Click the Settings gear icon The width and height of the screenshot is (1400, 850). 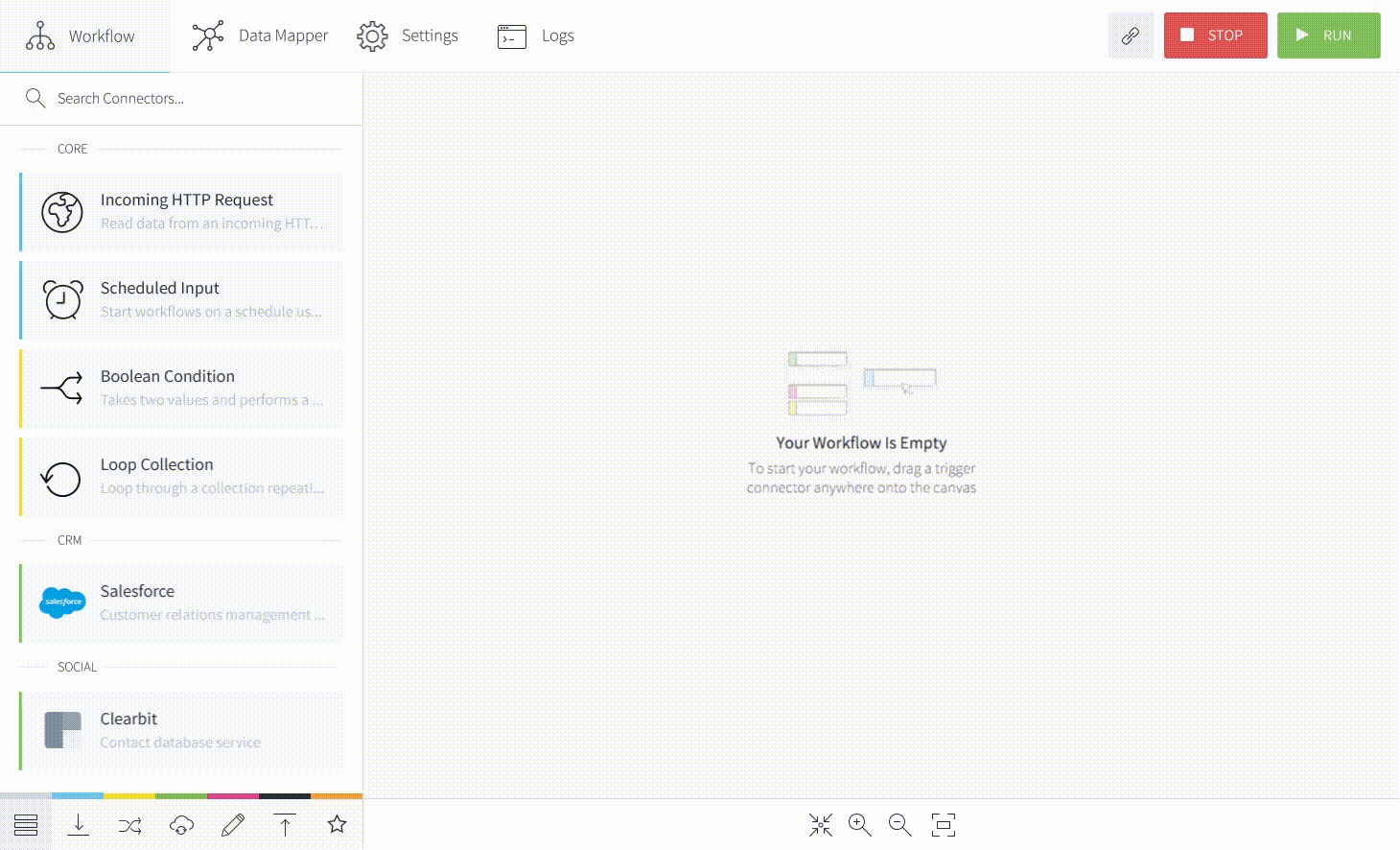coord(373,36)
